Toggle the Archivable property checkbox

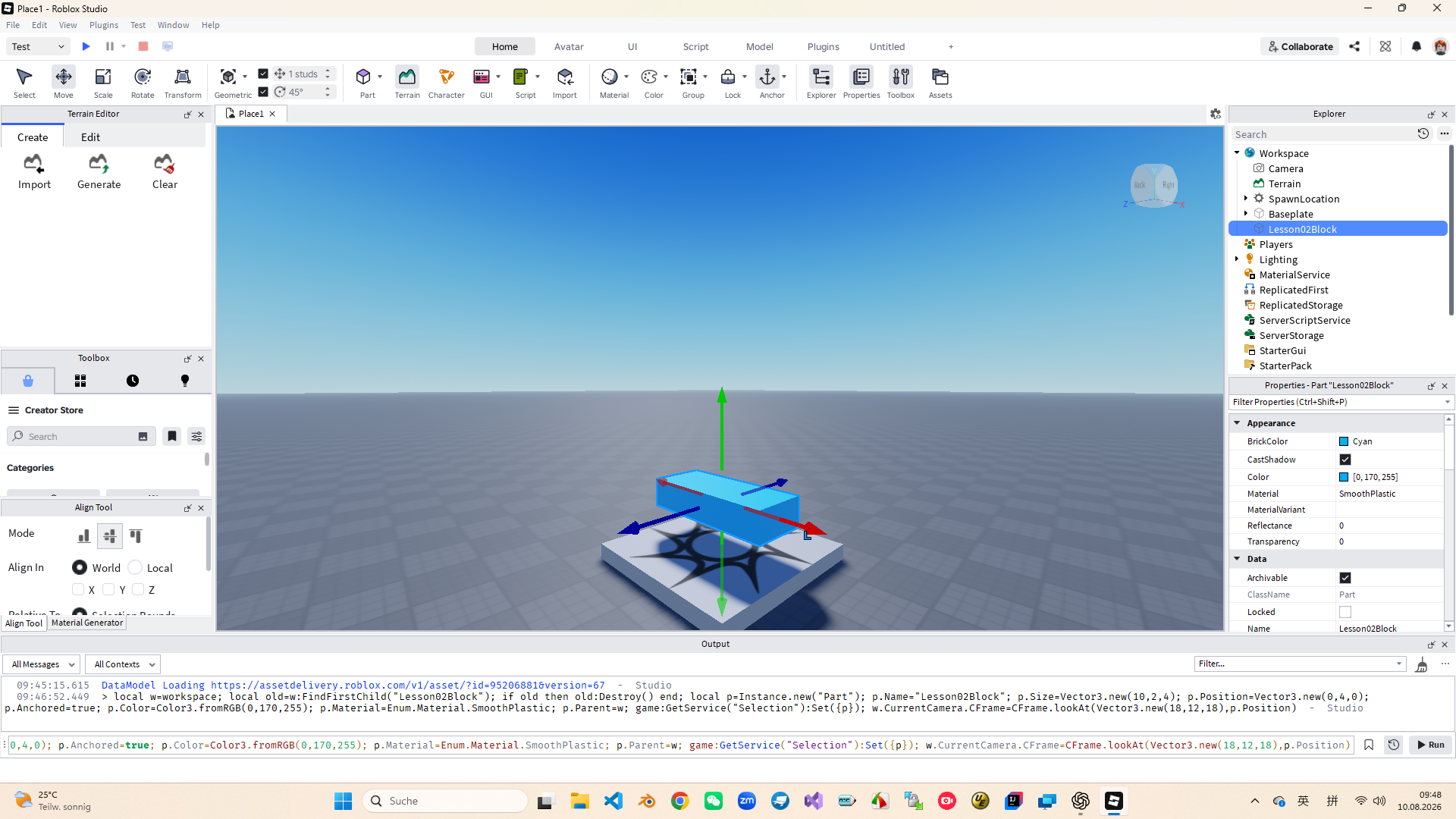point(1345,578)
